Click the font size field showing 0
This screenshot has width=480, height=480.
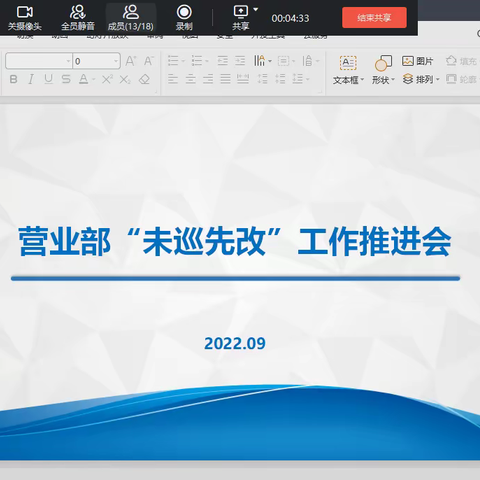(x=93, y=61)
